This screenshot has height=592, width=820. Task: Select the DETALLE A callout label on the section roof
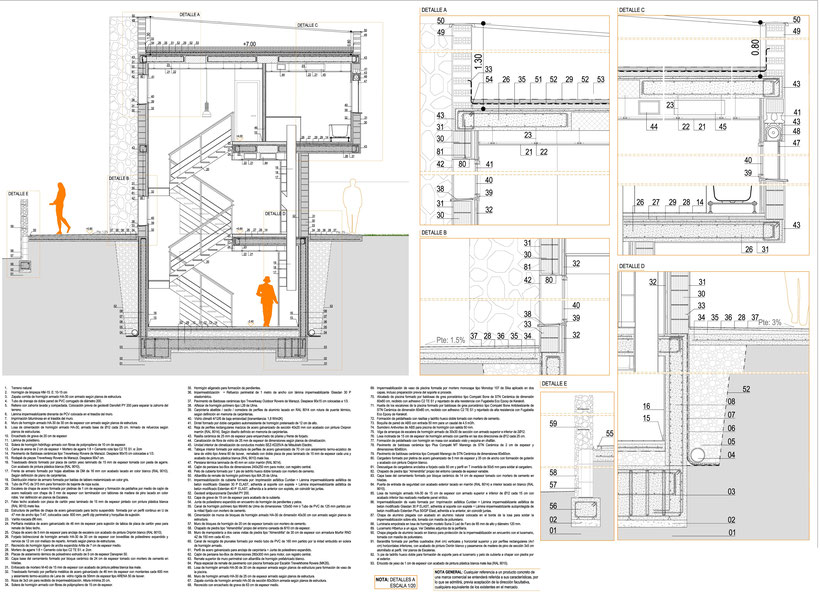coord(189,15)
